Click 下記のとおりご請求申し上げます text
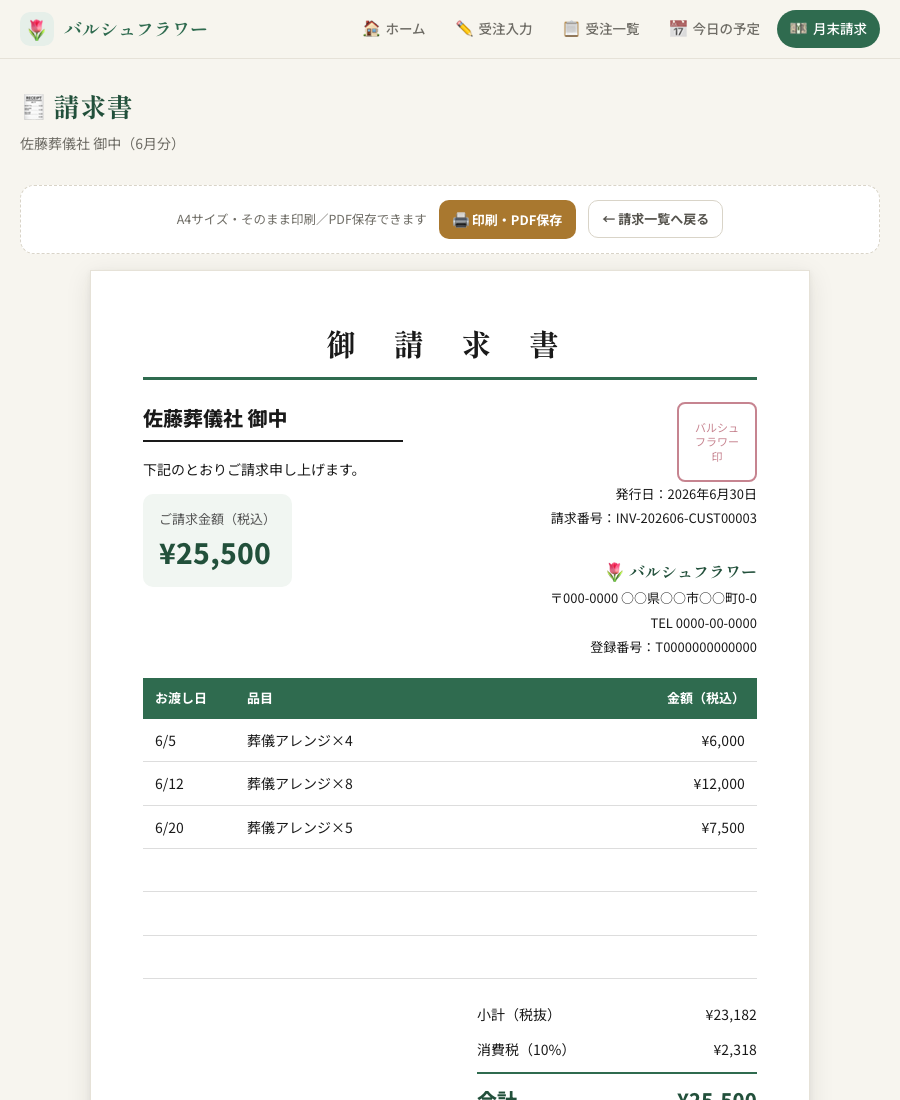The width and height of the screenshot is (900, 1100). (x=253, y=470)
